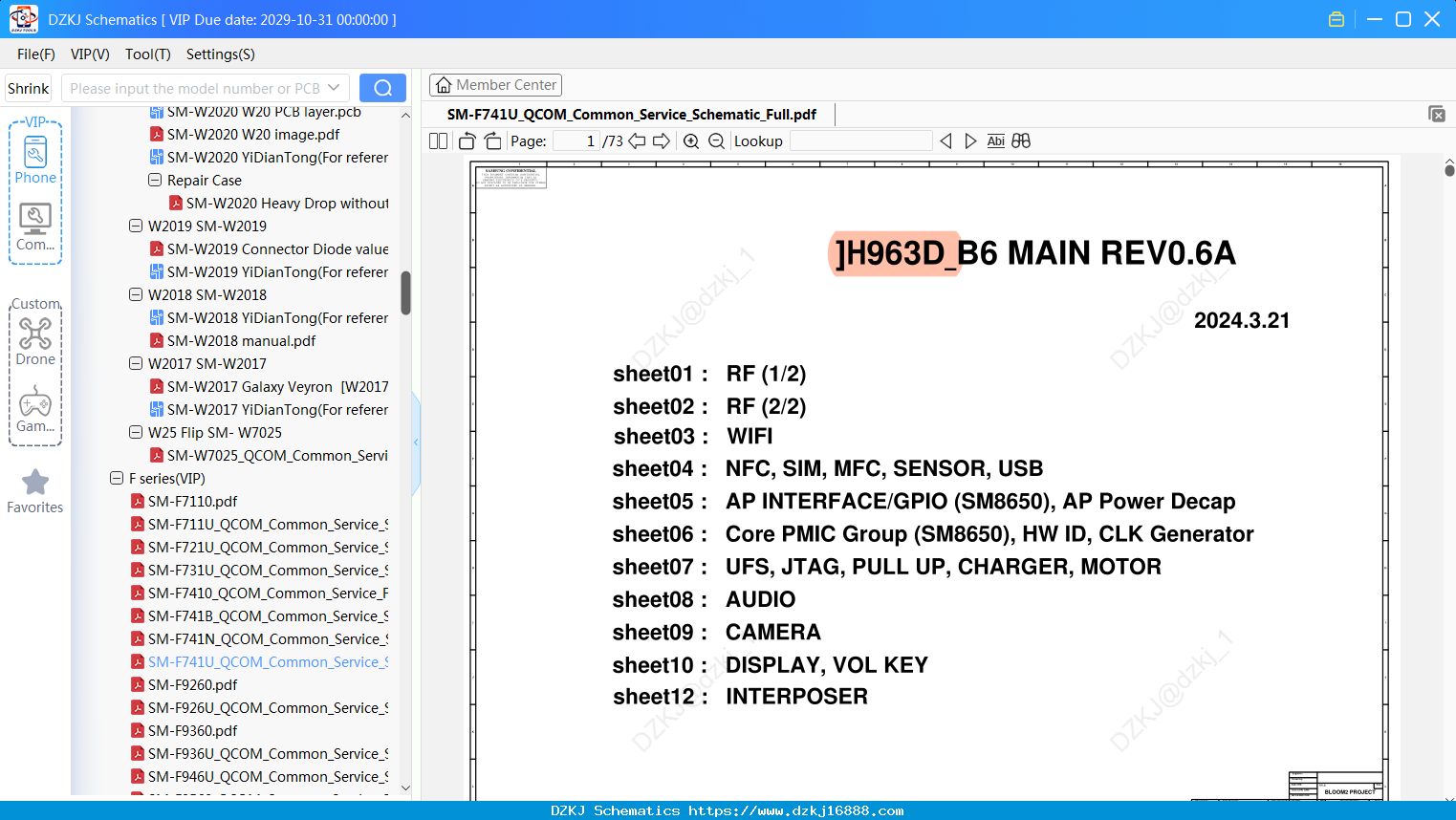Screen dimensions: 1456x820
Task: Open SM-F711U_QCOM_Common_Service file
Action: (259, 525)
